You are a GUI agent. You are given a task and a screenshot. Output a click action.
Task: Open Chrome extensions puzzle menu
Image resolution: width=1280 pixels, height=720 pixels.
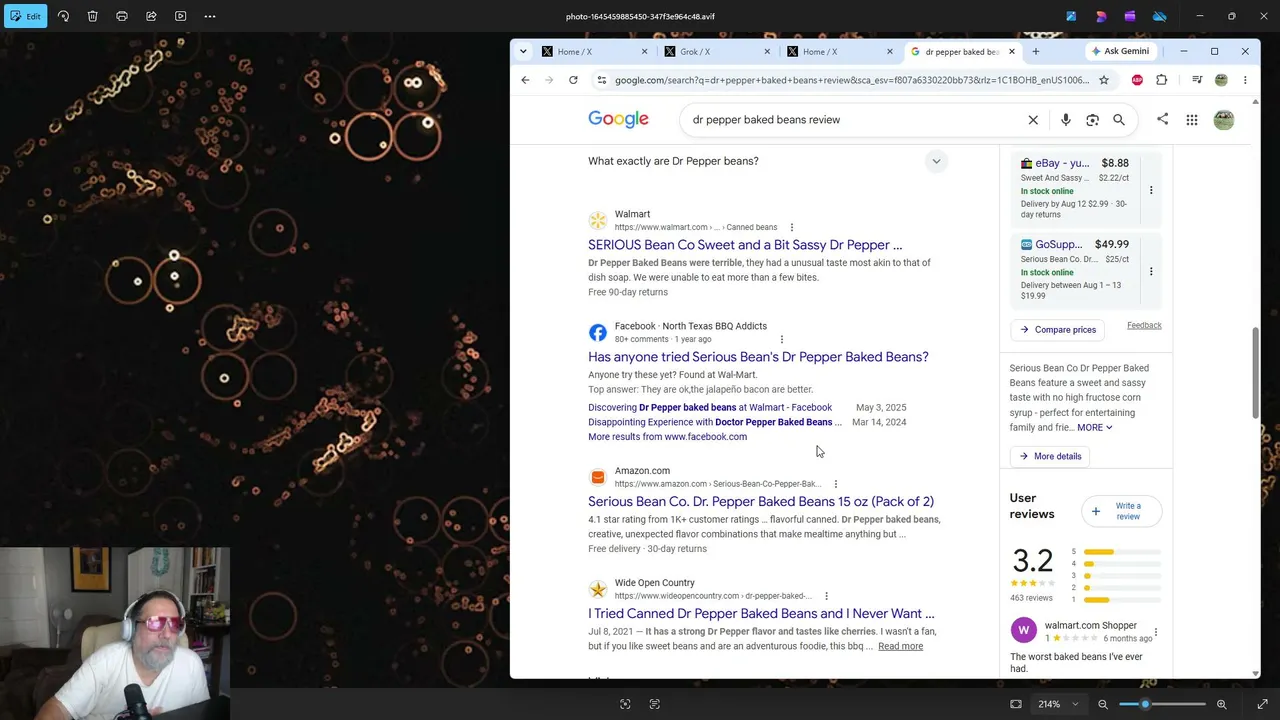click(x=1161, y=80)
